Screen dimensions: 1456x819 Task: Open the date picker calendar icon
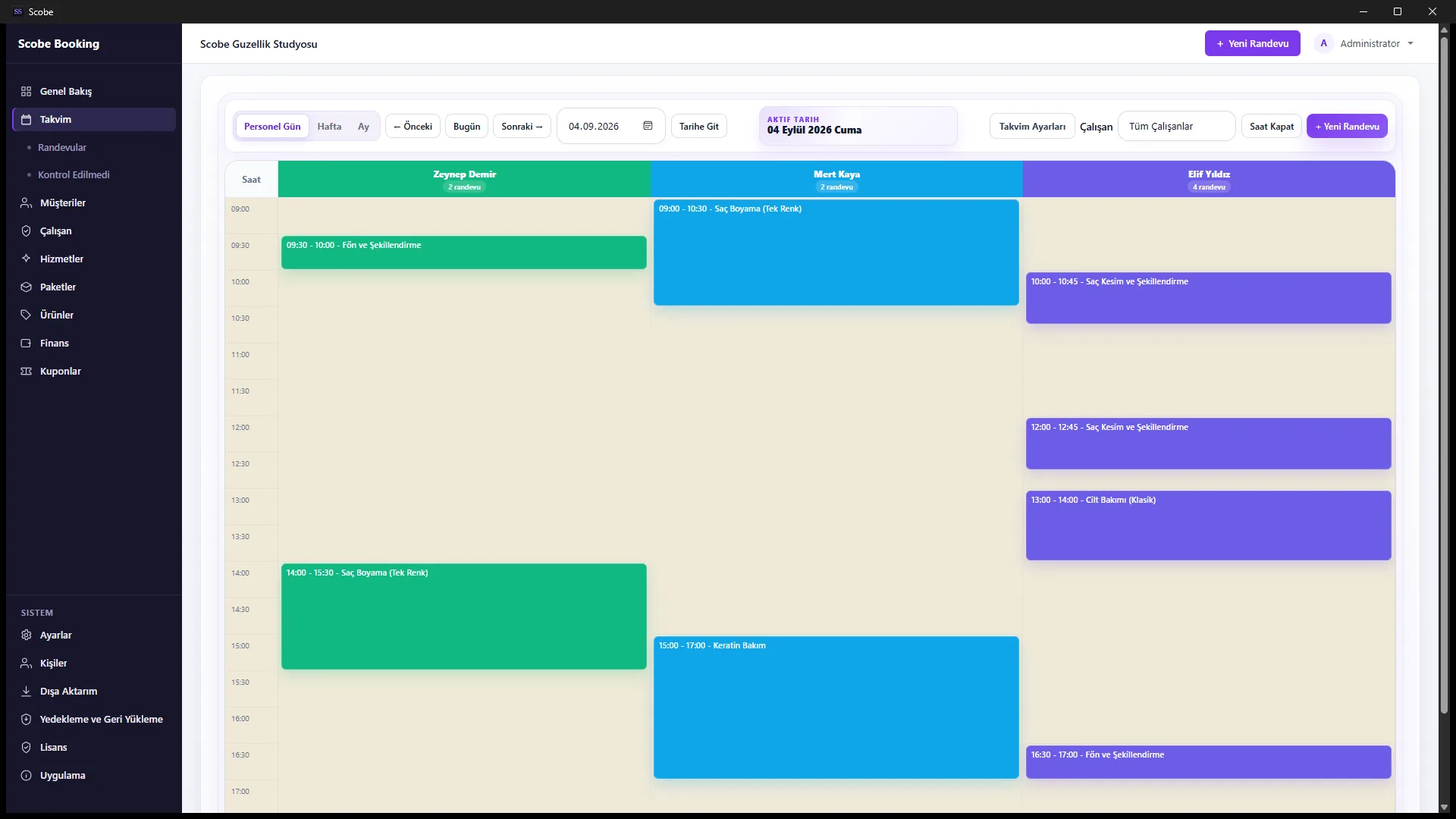pyautogui.click(x=648, y=126)
